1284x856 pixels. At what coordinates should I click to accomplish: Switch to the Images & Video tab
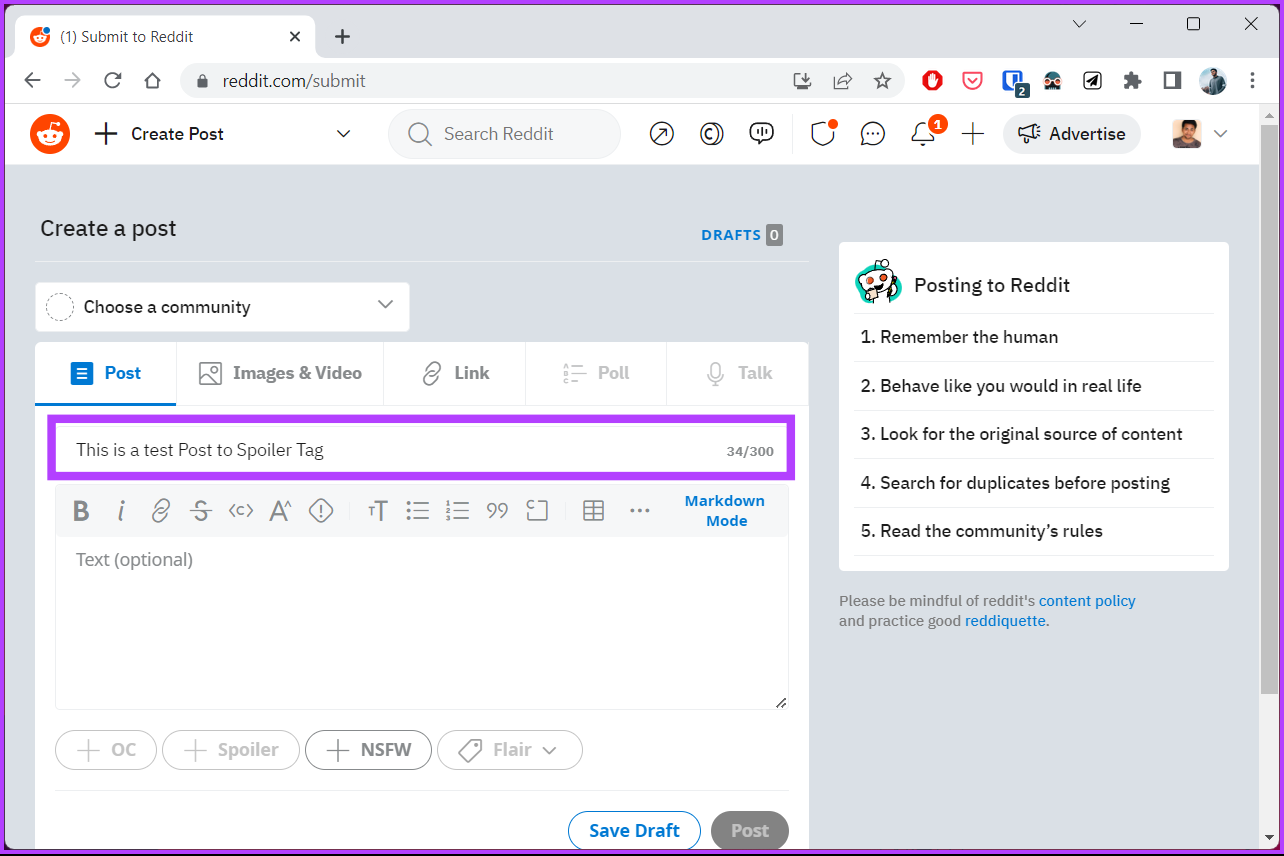coord(280,372)
